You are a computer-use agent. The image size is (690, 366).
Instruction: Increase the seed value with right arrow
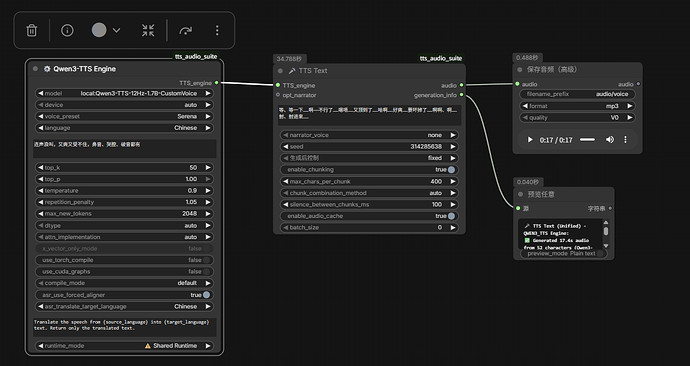453,146
